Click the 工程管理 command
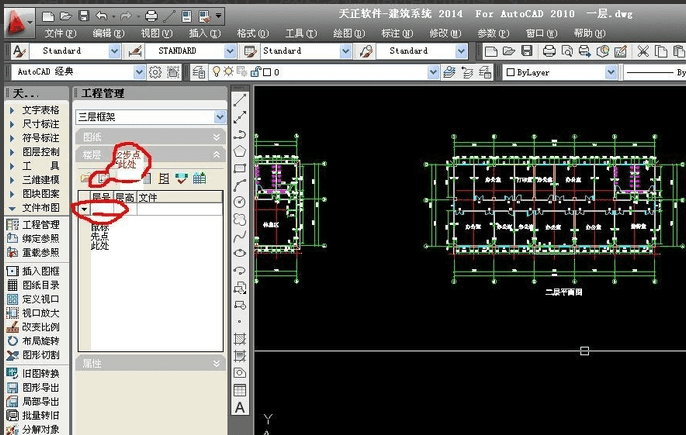The image size is (686, 435). coord(34,225)
